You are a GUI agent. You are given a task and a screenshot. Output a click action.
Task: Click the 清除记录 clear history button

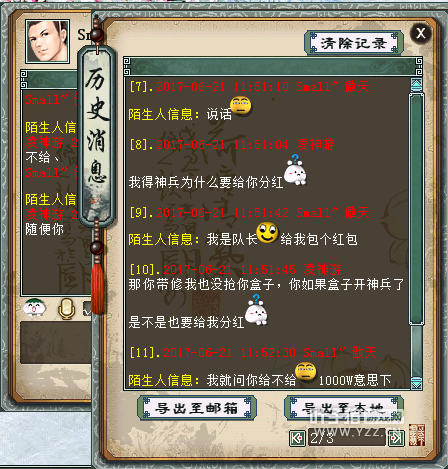point(354,43)
